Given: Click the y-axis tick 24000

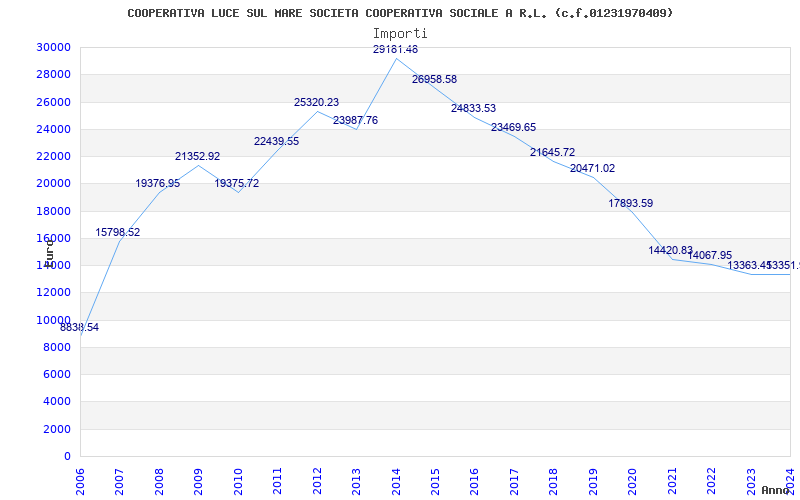Looking at the screenshot, I should coord(53,129).
